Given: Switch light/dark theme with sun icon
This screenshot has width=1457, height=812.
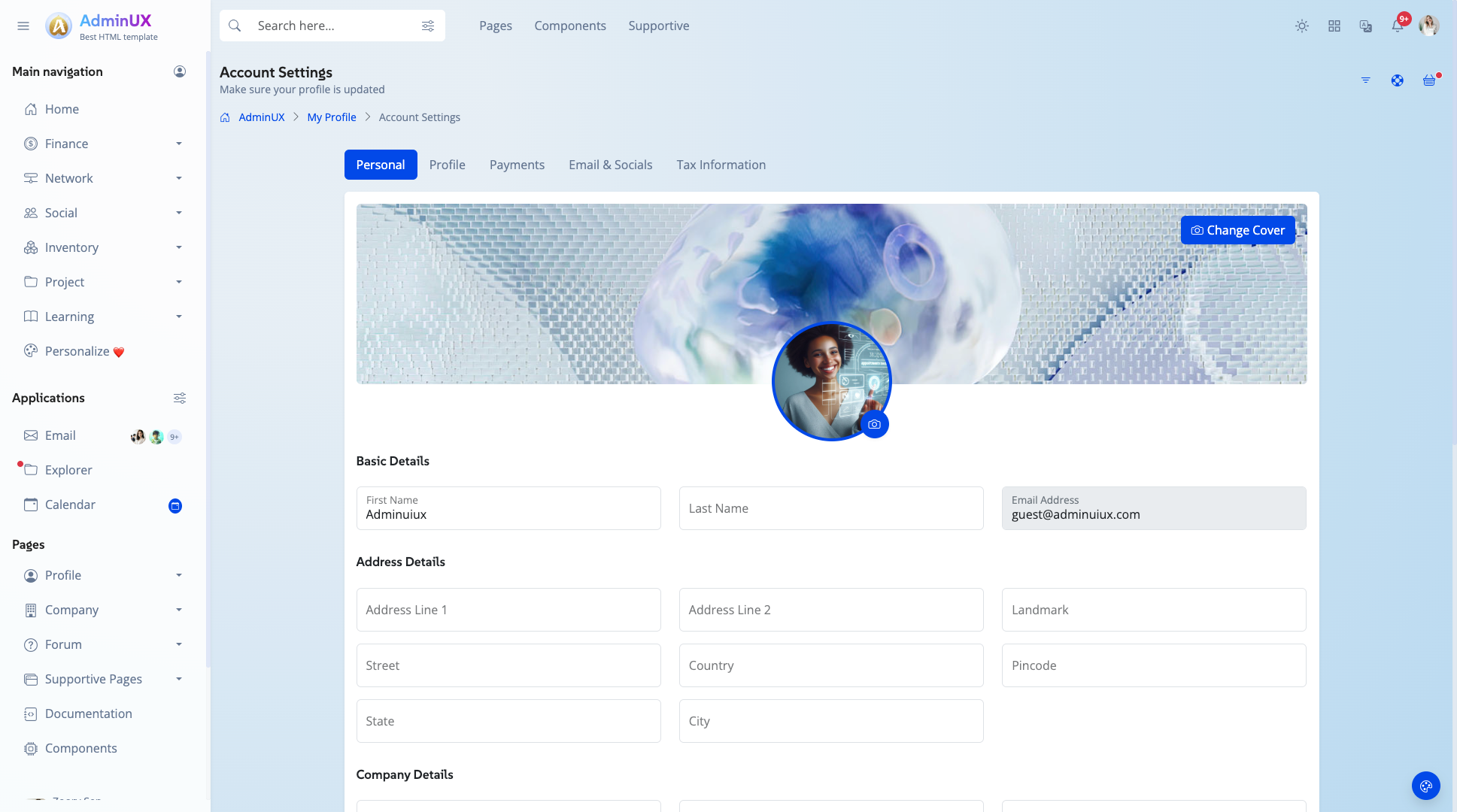Looking at the screenshot, I should [x=1302, y=26].
